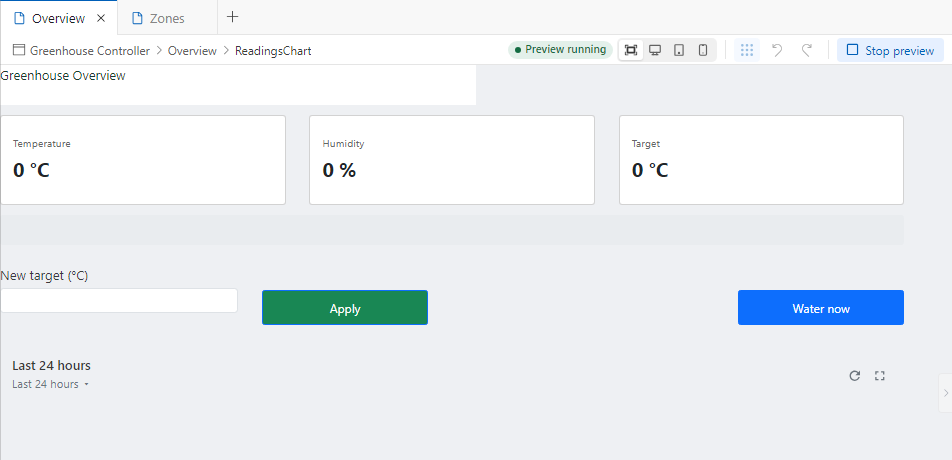Click the Temperature reading card
Viewport: 952px width, 460px height.
pos(143,160)
